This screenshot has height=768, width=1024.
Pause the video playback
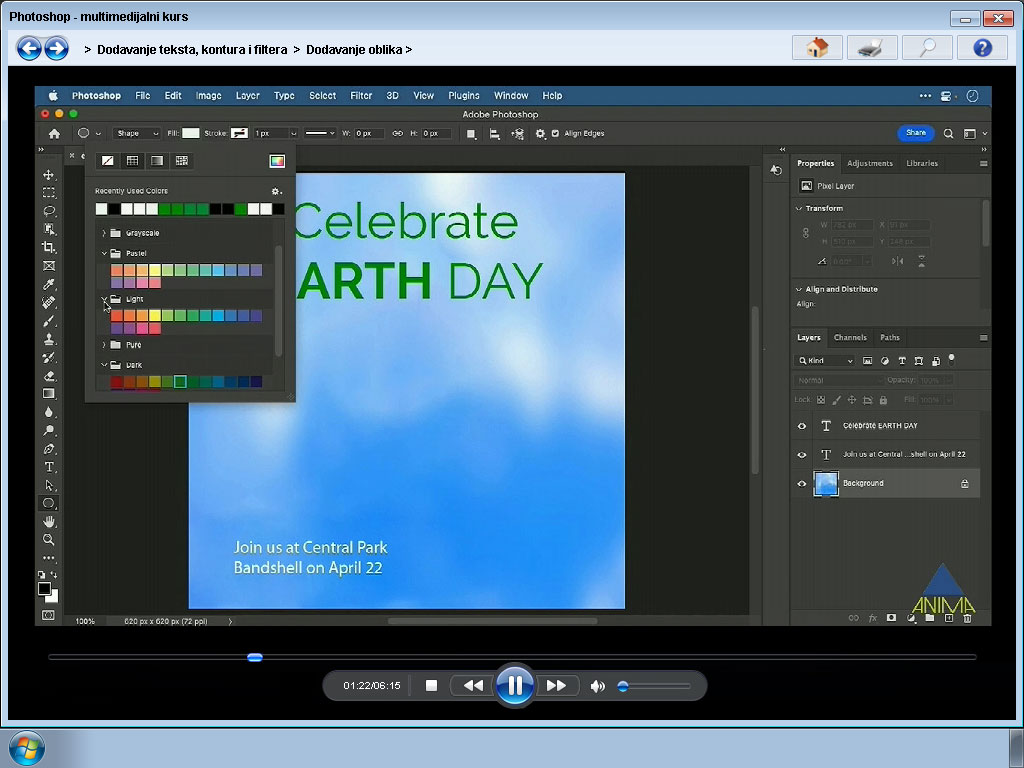point(515,685)
